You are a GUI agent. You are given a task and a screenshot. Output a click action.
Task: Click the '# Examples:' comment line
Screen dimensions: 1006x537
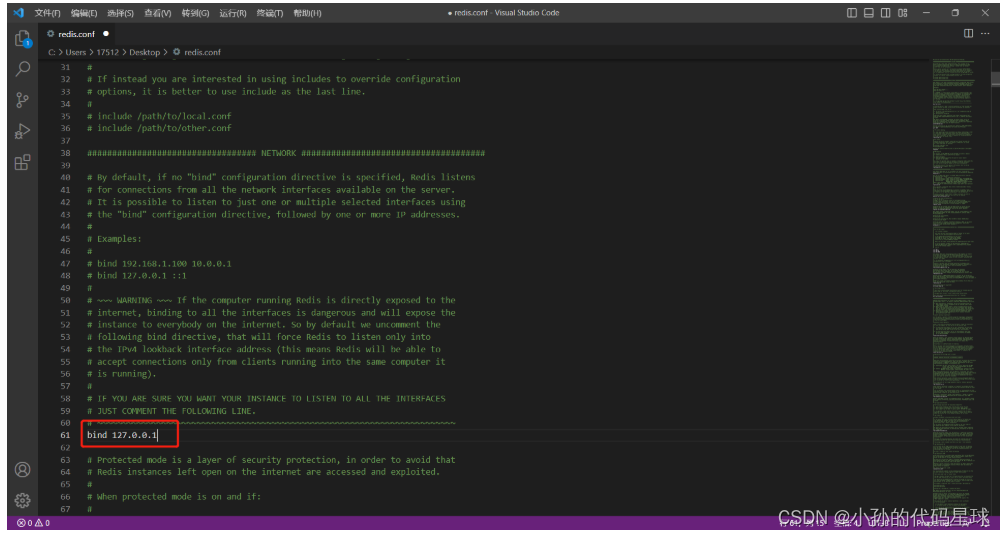[114, 239]
